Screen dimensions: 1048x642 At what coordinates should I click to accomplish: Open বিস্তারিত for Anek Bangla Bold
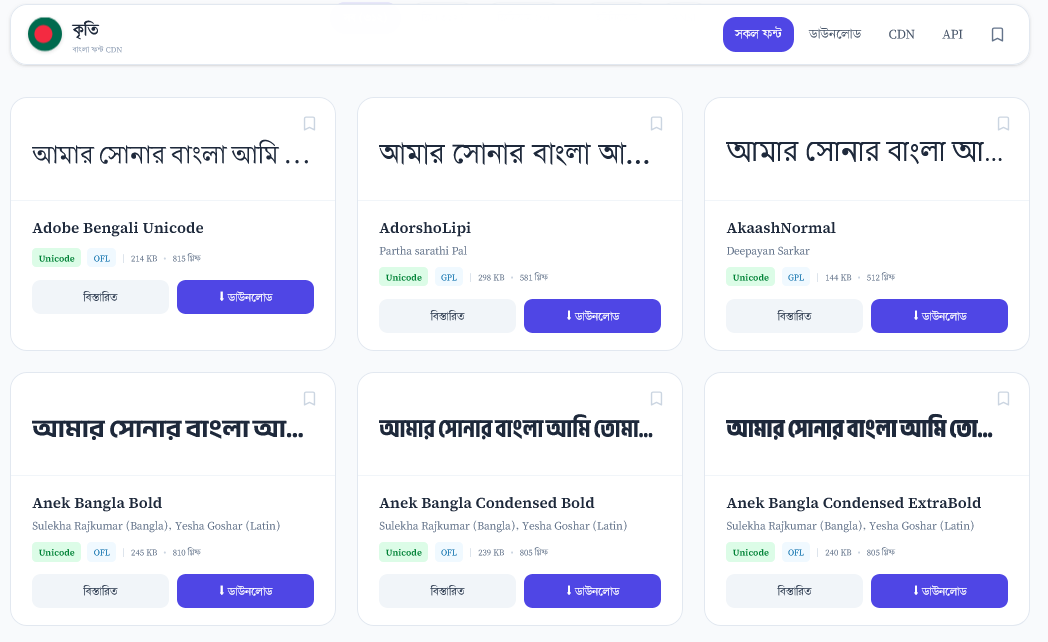tap(100, 591)
